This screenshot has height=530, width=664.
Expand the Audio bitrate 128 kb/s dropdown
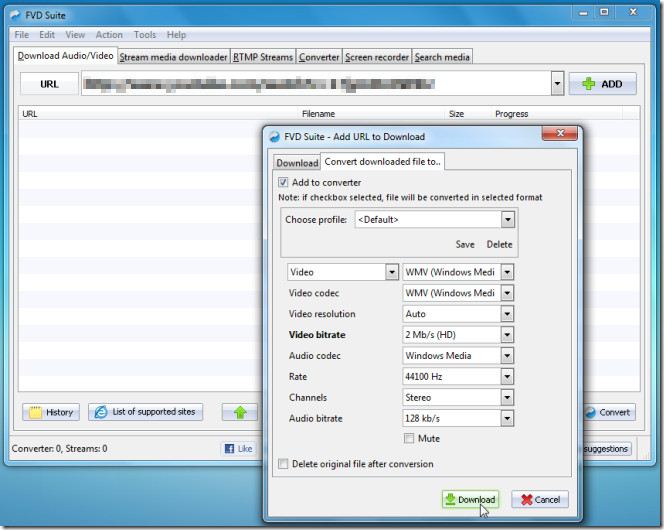pyautogui.click(x=507, y=419)
